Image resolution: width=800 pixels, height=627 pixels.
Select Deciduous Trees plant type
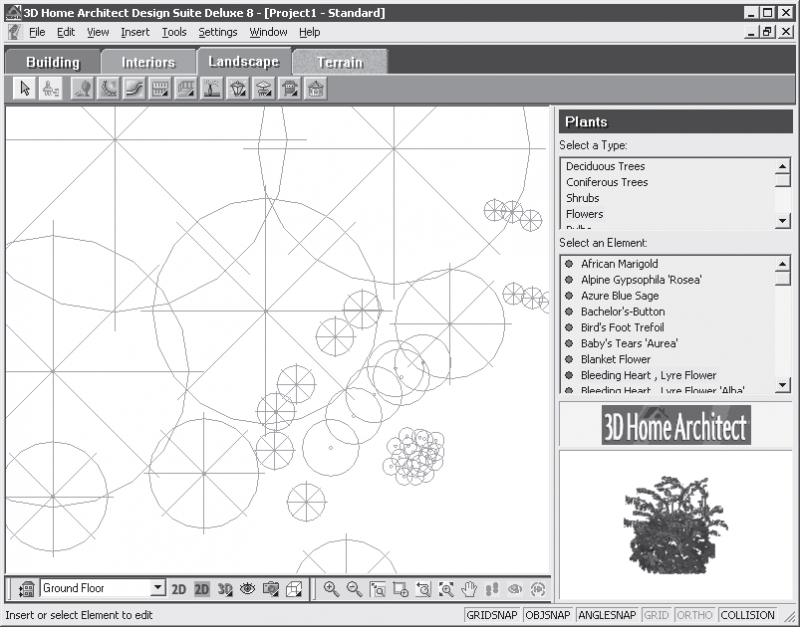[x=605, y=166]
